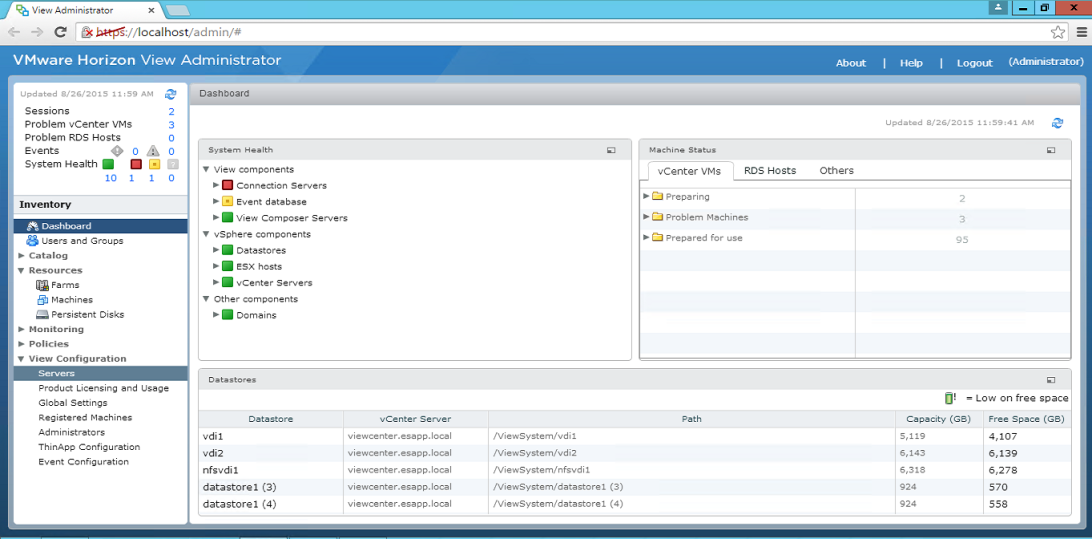Open the Help link
Viewport: 1092px width, 539px height.
[911, 63]
